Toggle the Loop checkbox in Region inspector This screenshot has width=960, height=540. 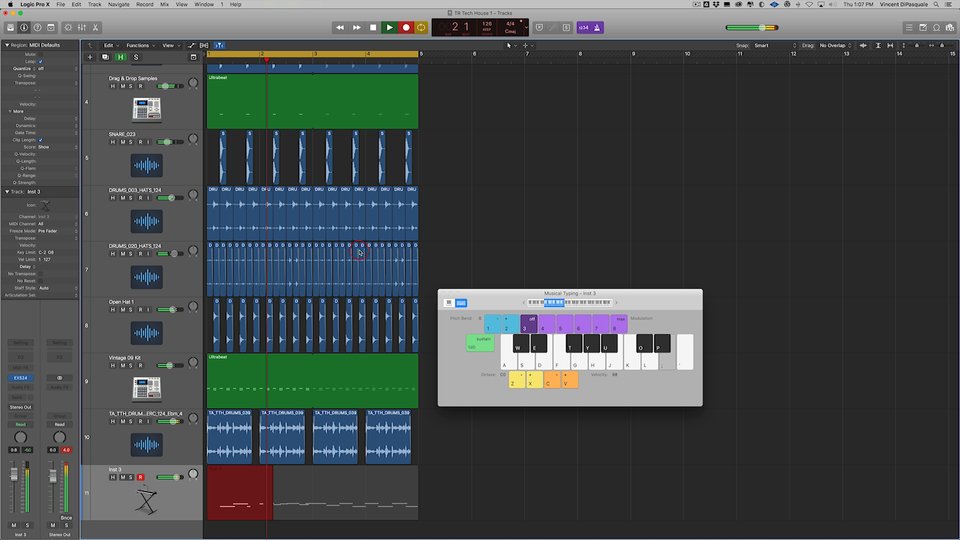[40, 61]
